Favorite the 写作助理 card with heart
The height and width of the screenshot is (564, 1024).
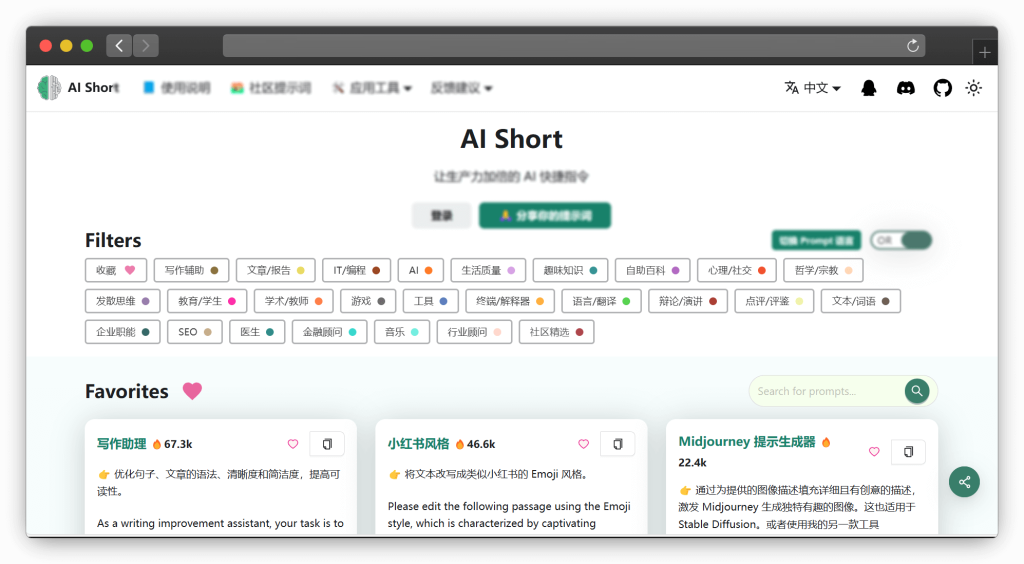point(293,444)
